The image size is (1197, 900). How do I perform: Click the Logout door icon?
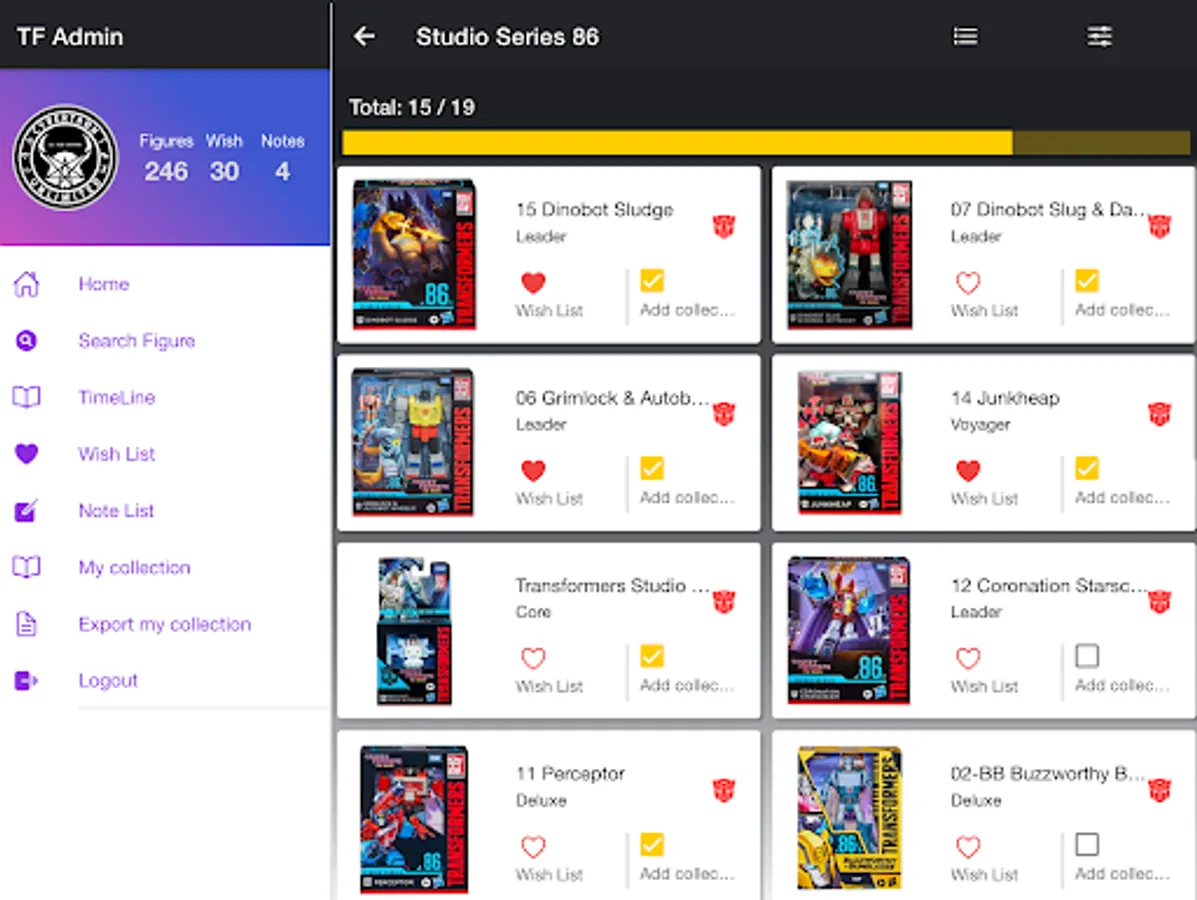tap(26, 680)
